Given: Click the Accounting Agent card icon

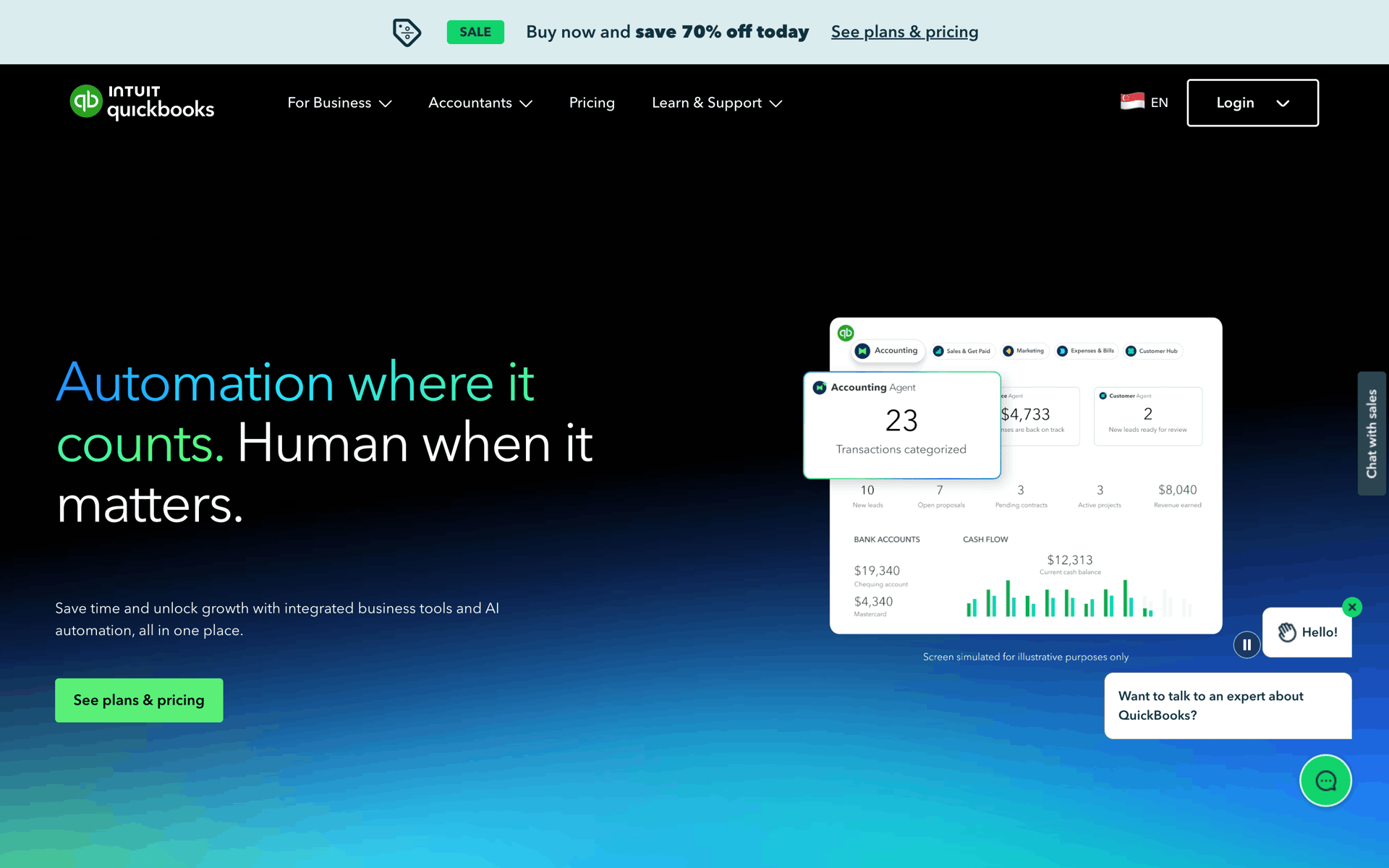Looking at the screenshot, I should (x=820, y=388).
